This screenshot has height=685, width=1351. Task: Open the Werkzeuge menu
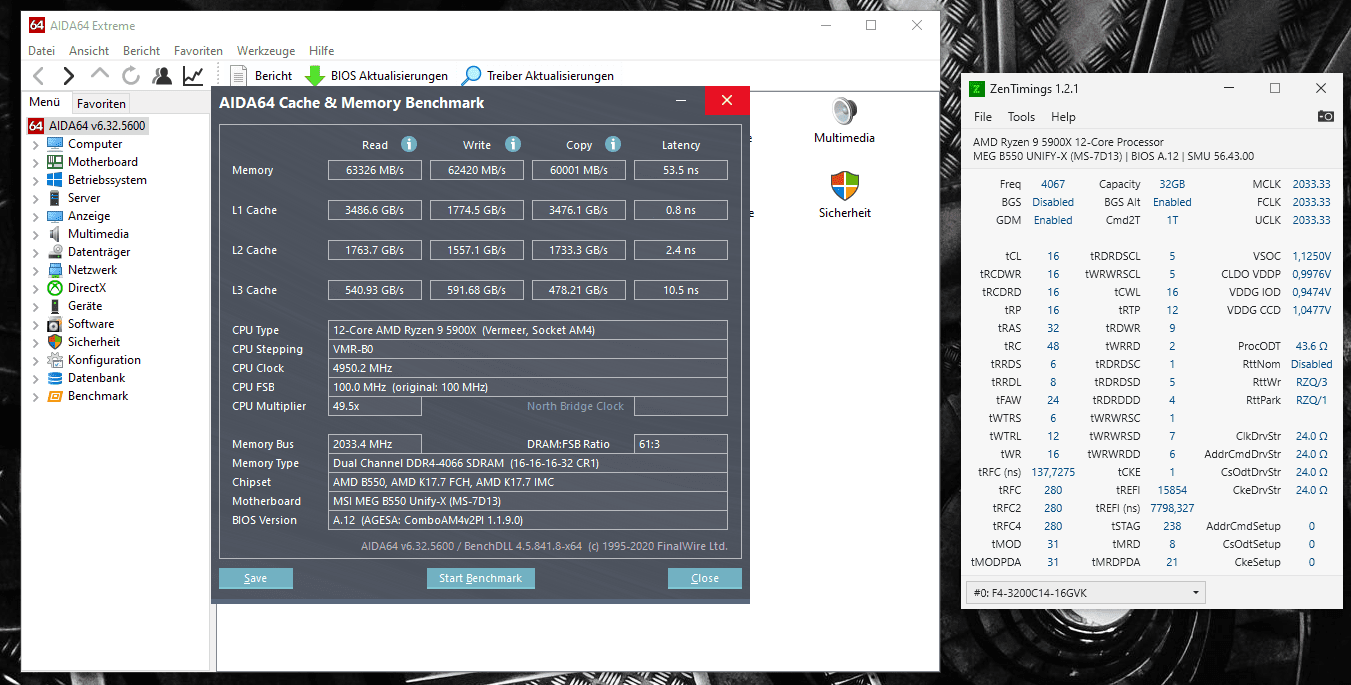click(266, 50)
